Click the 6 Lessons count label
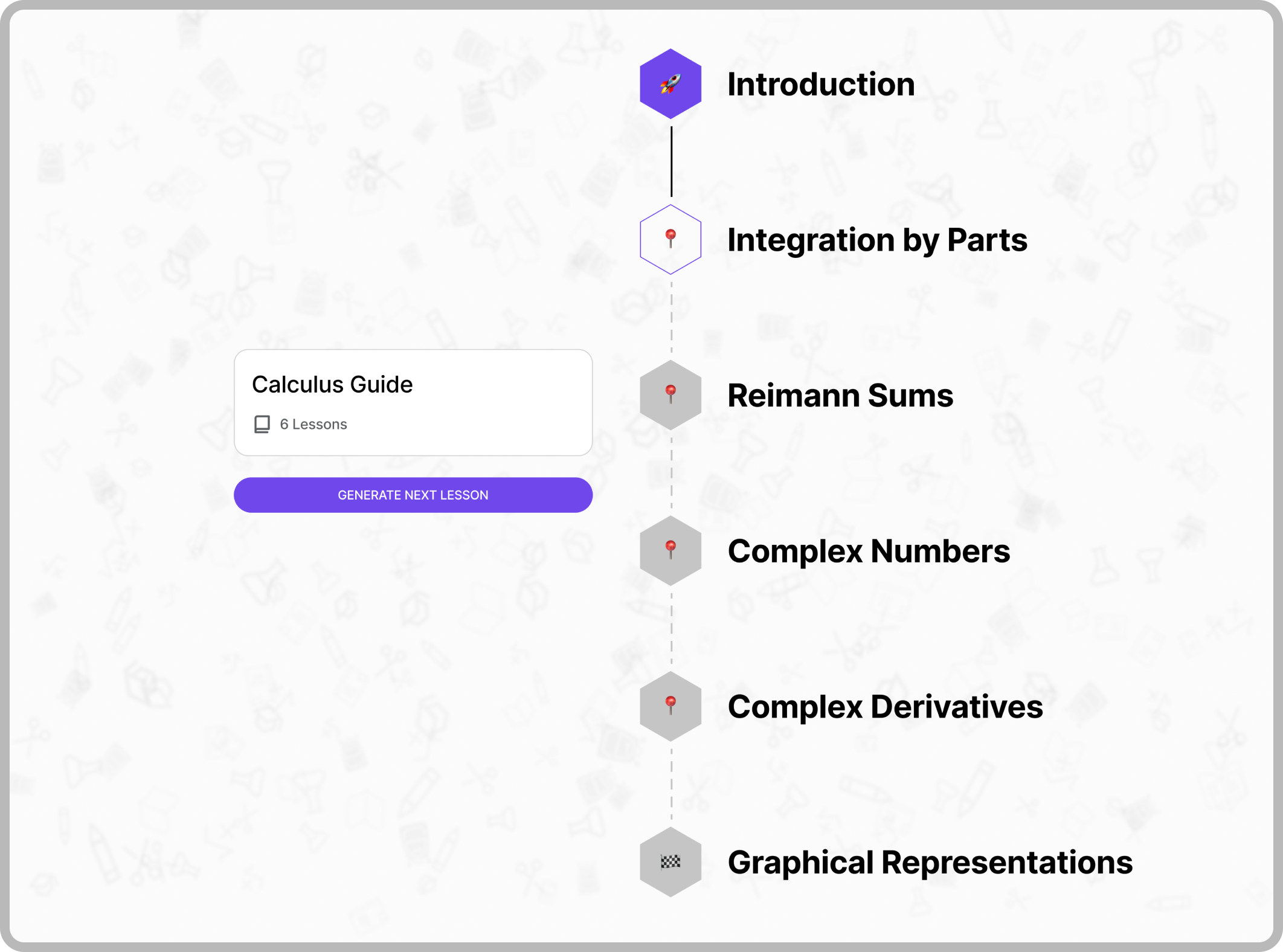 click(x=312, y=424)
